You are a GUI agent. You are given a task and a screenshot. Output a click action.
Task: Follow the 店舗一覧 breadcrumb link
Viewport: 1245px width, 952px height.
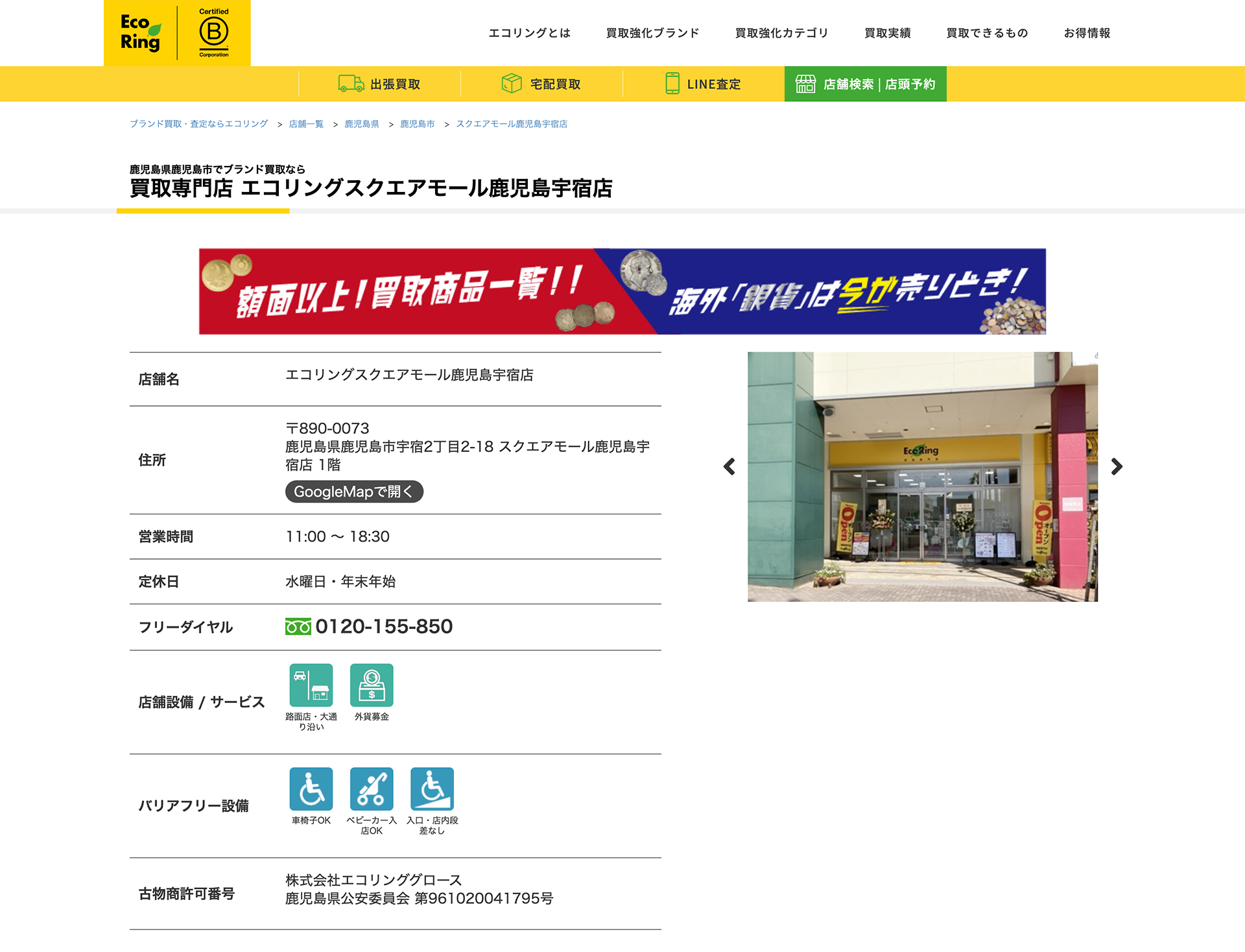pos(306,124)
